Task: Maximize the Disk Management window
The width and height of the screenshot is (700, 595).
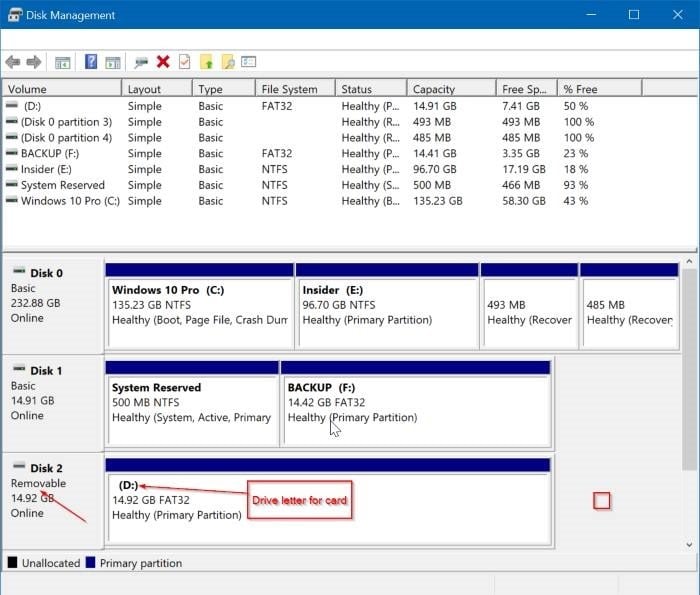Action: click(633, 15)
